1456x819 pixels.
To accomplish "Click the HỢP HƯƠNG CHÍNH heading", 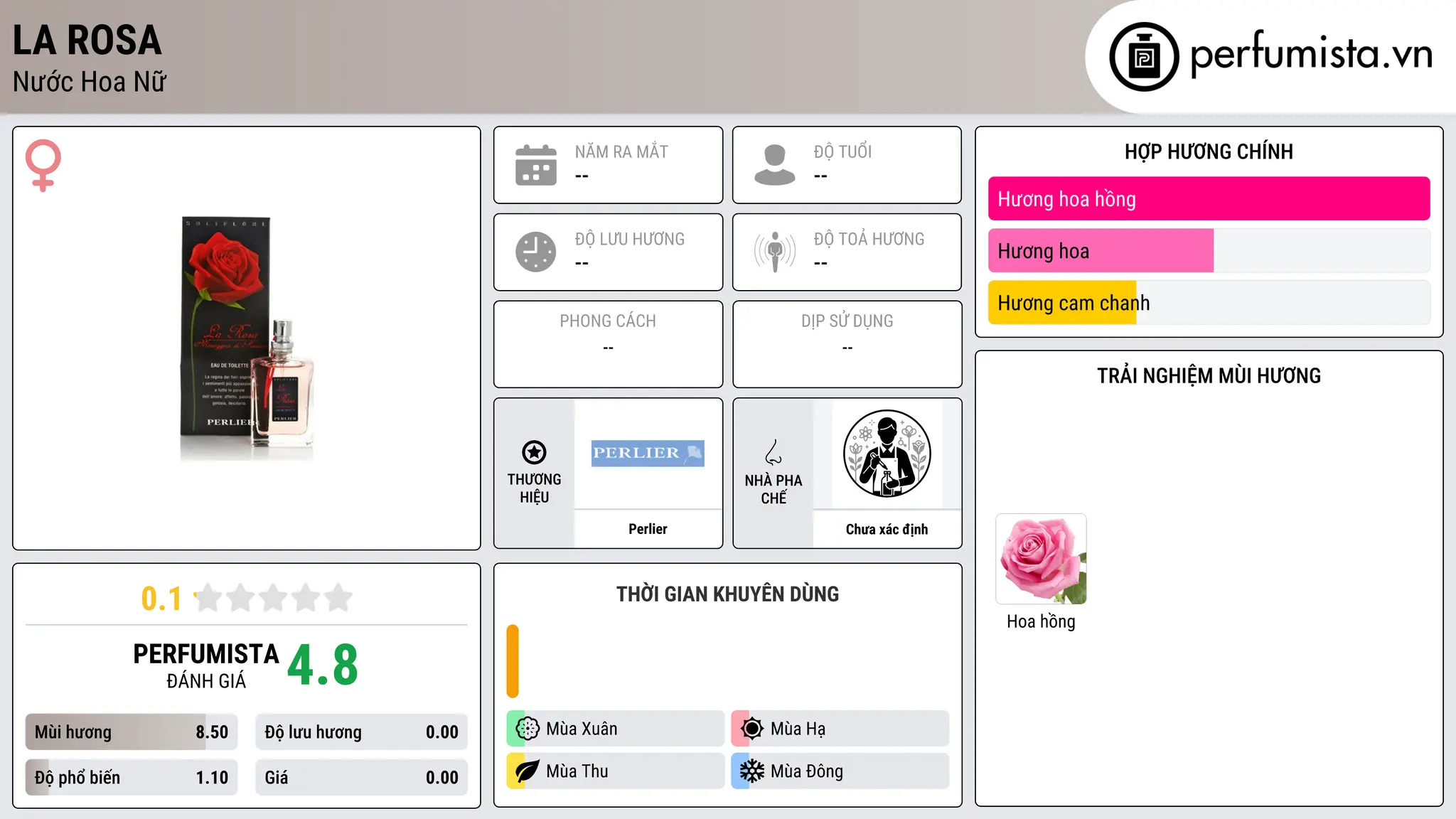I will pos(1209,151).
